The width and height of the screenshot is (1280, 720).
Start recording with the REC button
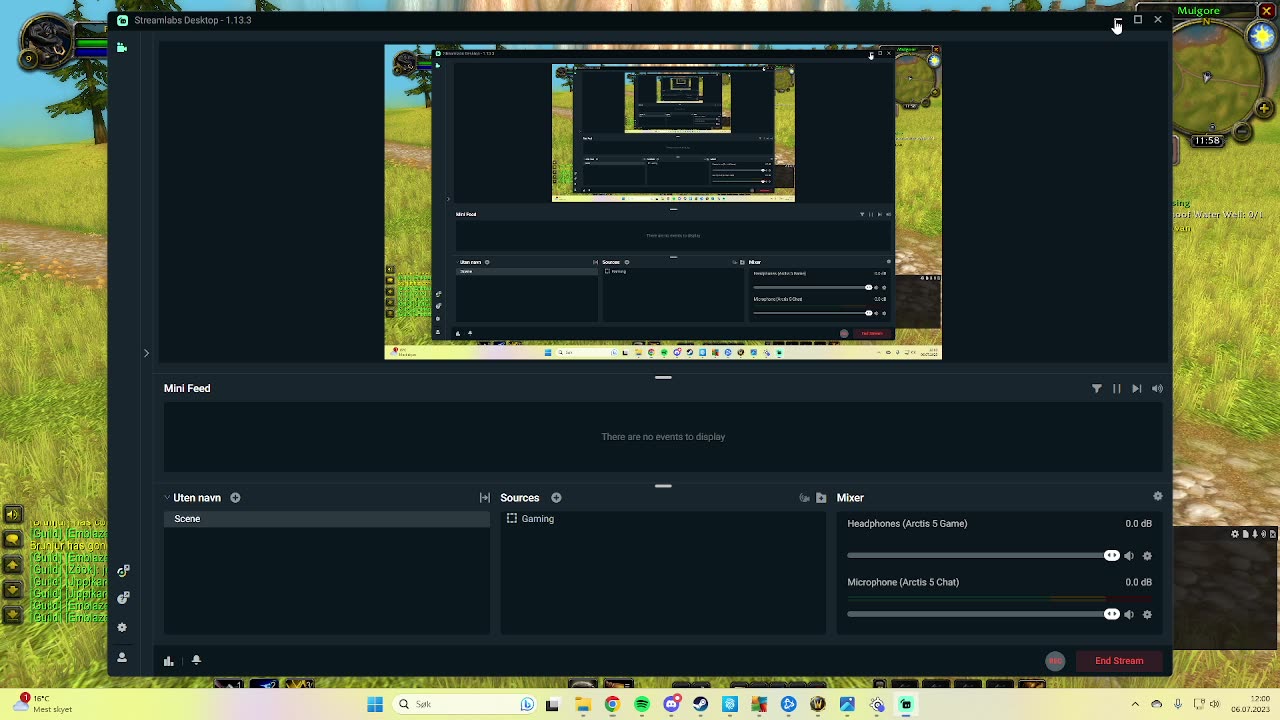click(1055, 661)
